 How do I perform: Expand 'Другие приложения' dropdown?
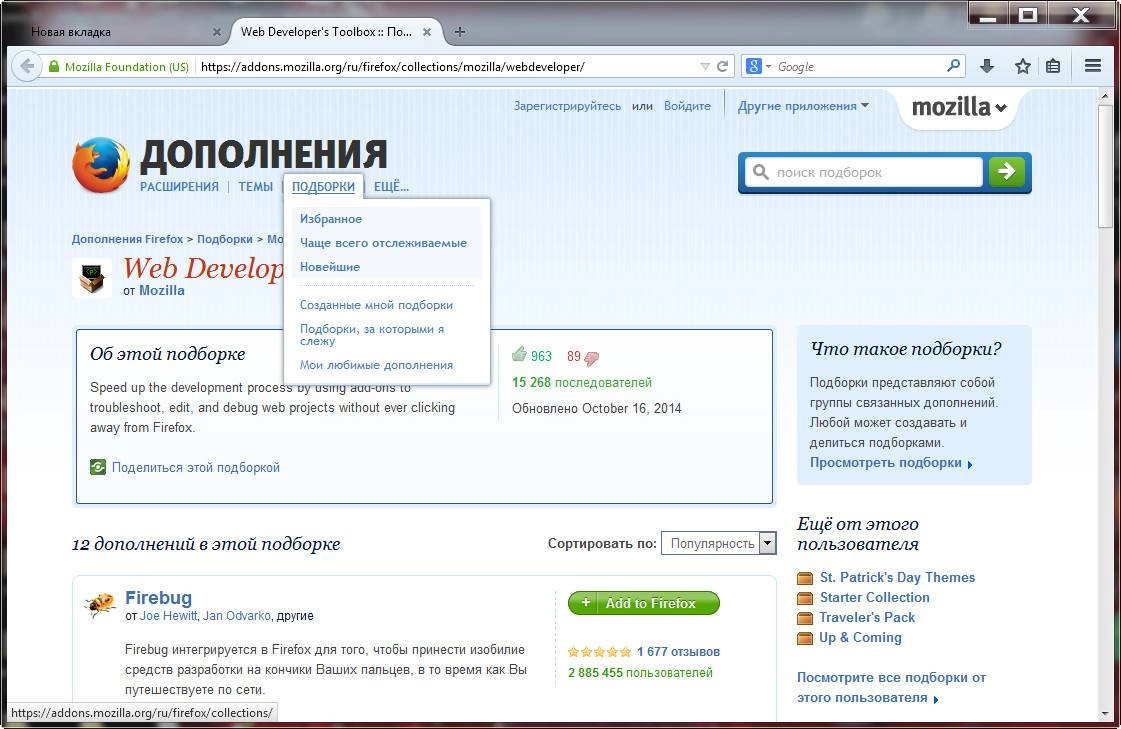[x=803, y=106]
